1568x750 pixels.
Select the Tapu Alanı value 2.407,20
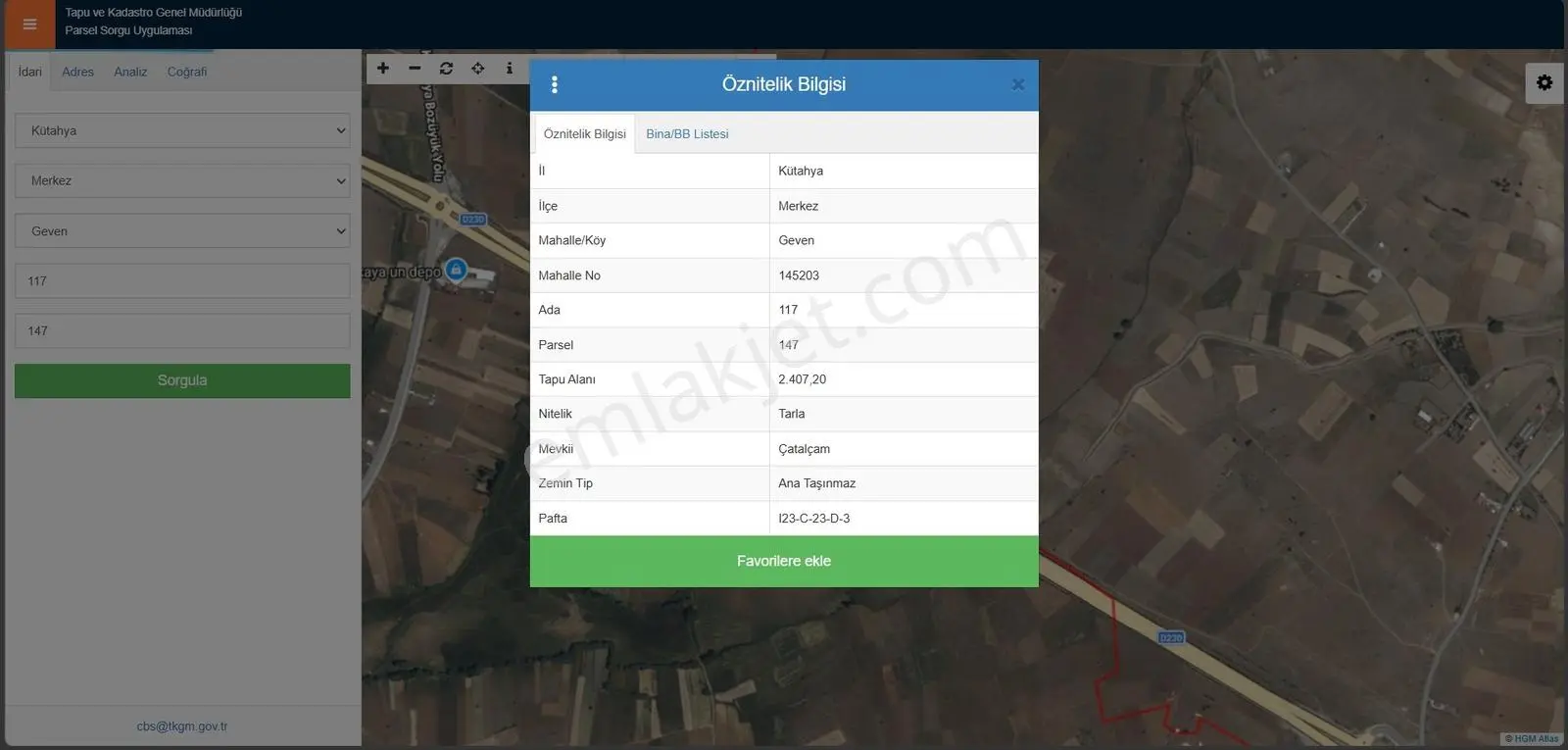click(802, 379)
